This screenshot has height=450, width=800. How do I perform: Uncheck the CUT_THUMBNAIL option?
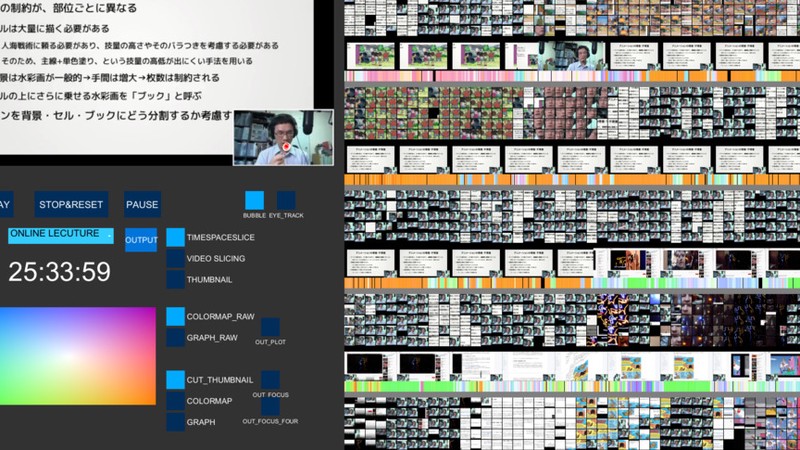click(x=176, y=380)
